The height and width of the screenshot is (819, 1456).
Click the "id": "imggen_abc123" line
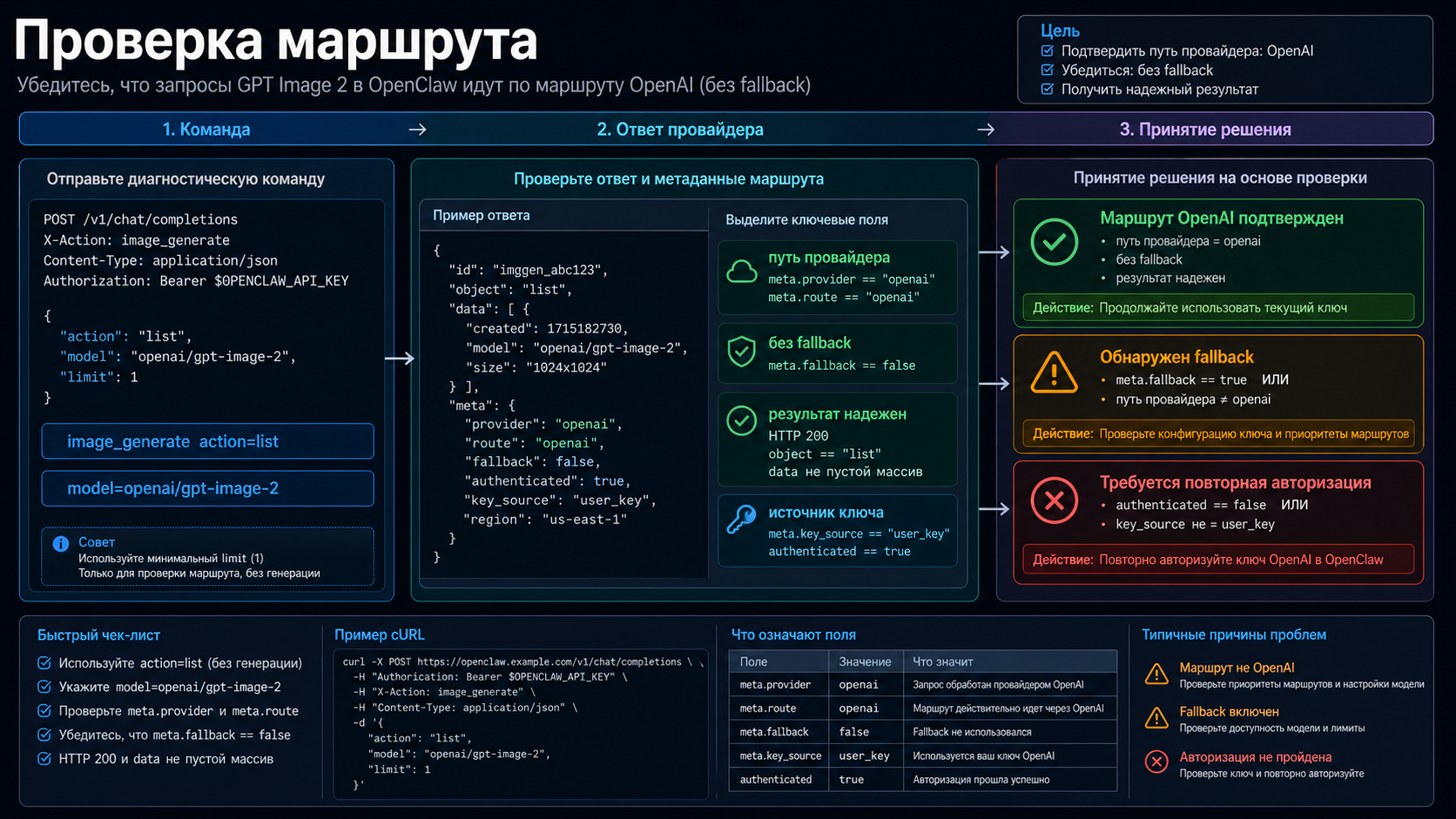coord(528,270)
